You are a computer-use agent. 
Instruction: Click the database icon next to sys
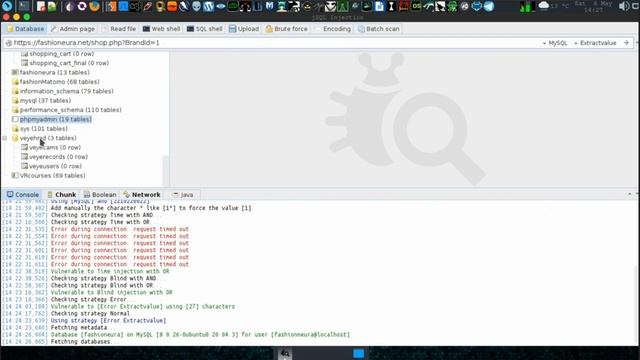tap(15, 129)
